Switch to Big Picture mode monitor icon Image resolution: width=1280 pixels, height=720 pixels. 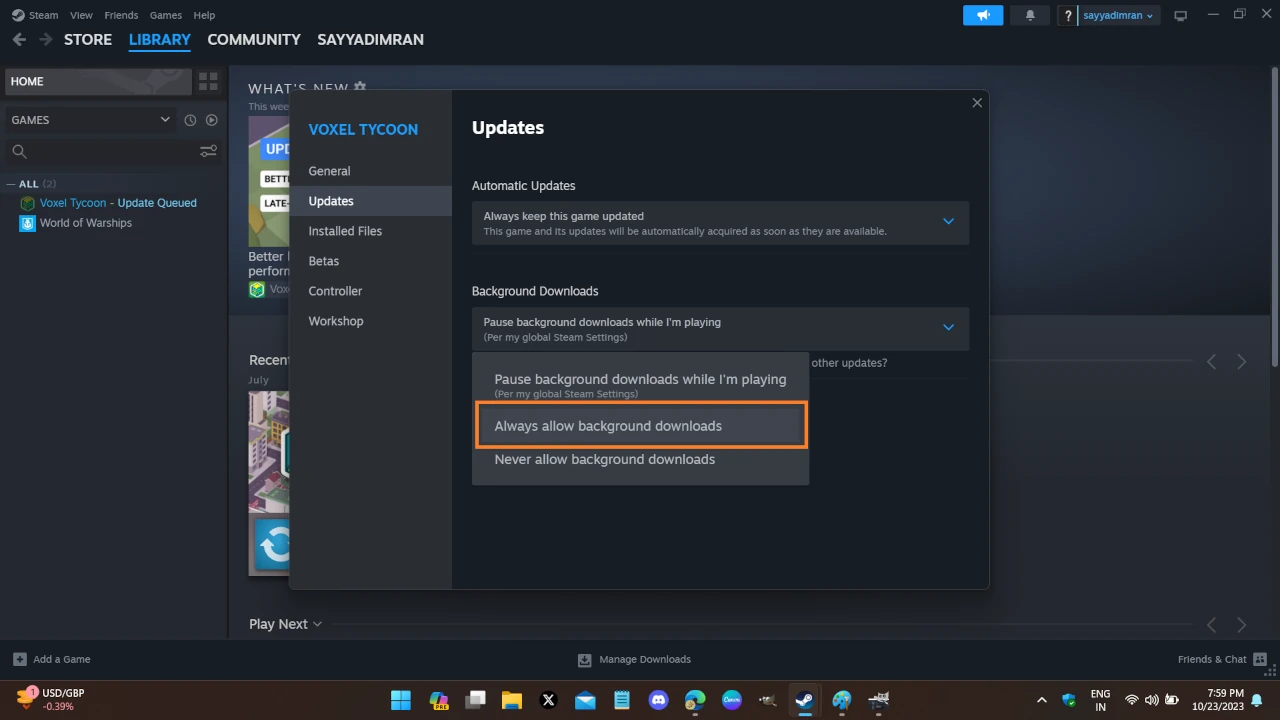(1180, 15)
